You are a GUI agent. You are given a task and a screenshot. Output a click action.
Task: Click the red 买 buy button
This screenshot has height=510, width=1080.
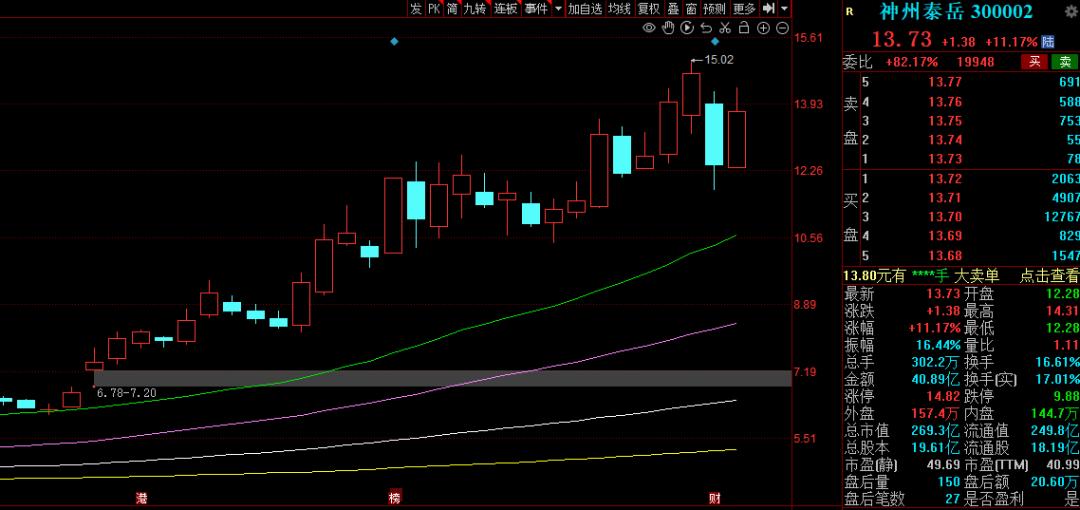pos(1034,62)
